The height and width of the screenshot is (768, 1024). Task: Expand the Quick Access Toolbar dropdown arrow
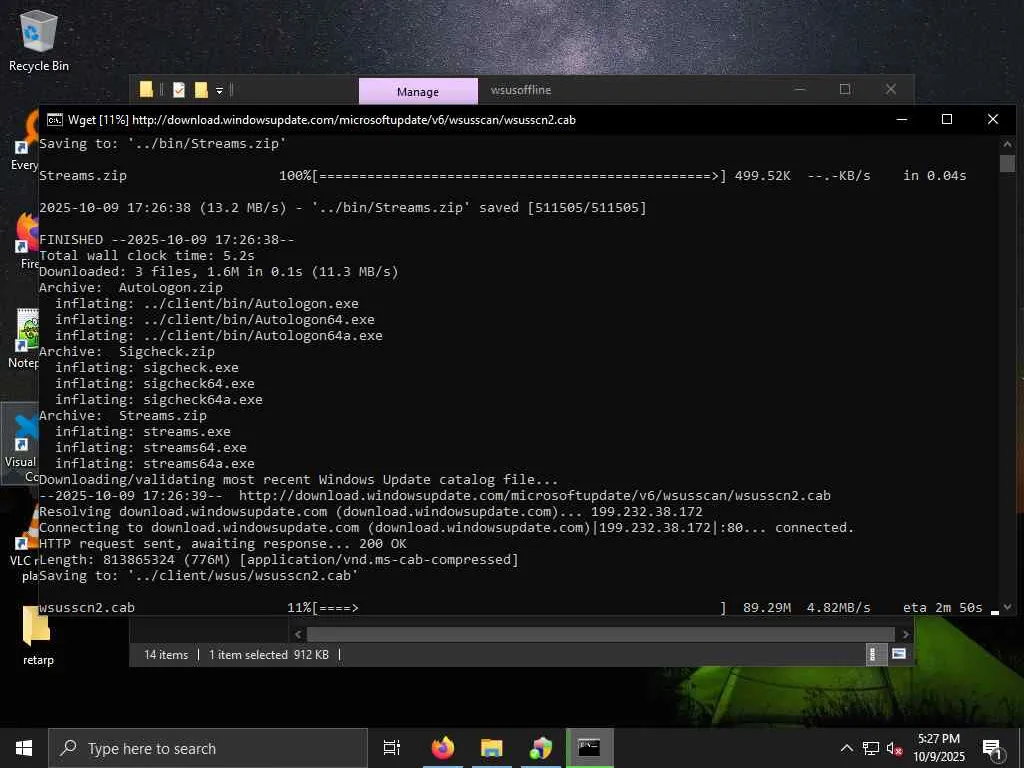219,90
